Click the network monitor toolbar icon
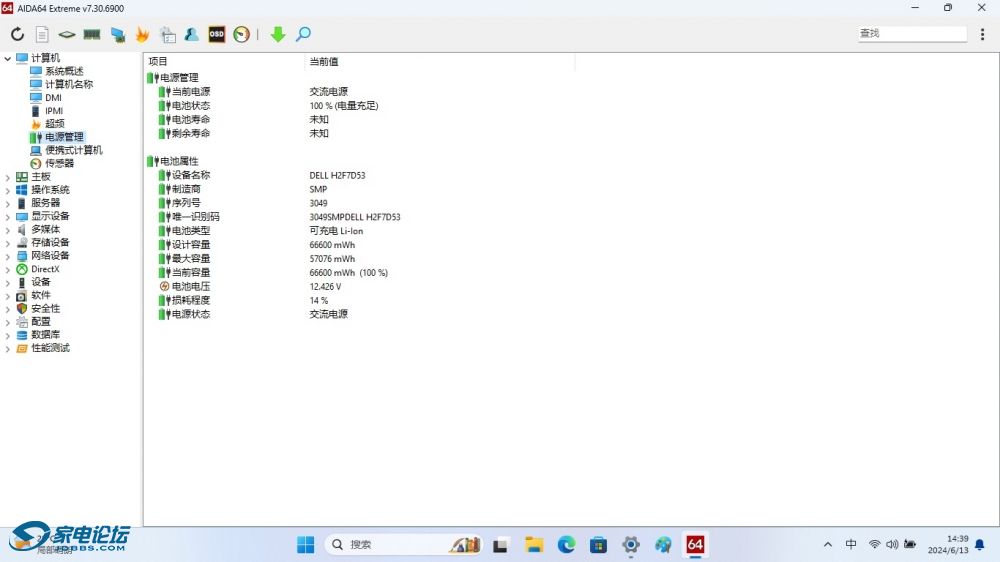Viewport: 1000px width, 562px height. [117, 34]
